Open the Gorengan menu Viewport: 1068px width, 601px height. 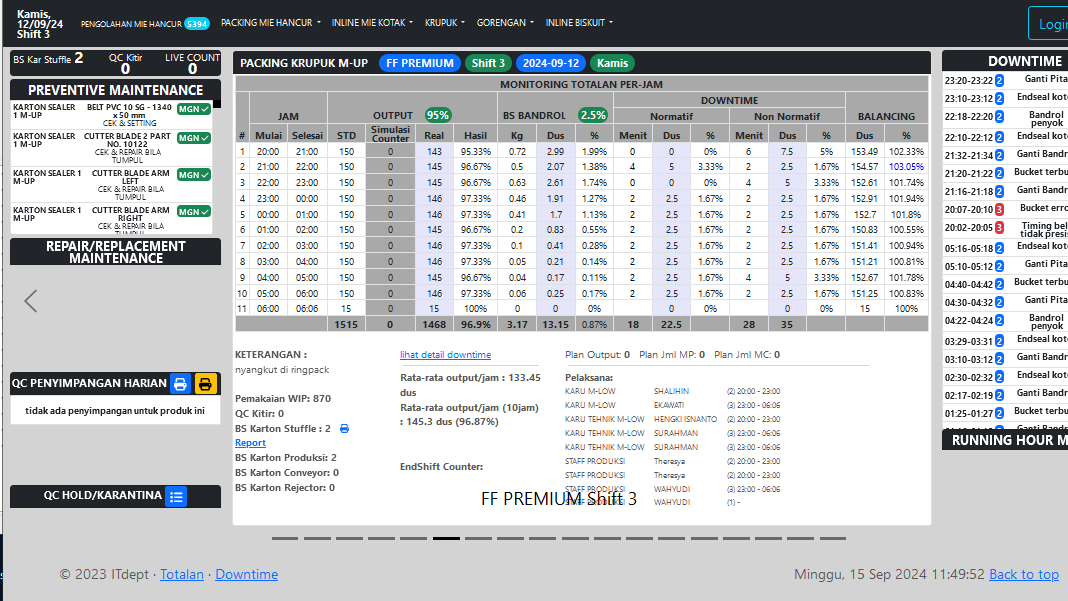click(x=505, y=22)
